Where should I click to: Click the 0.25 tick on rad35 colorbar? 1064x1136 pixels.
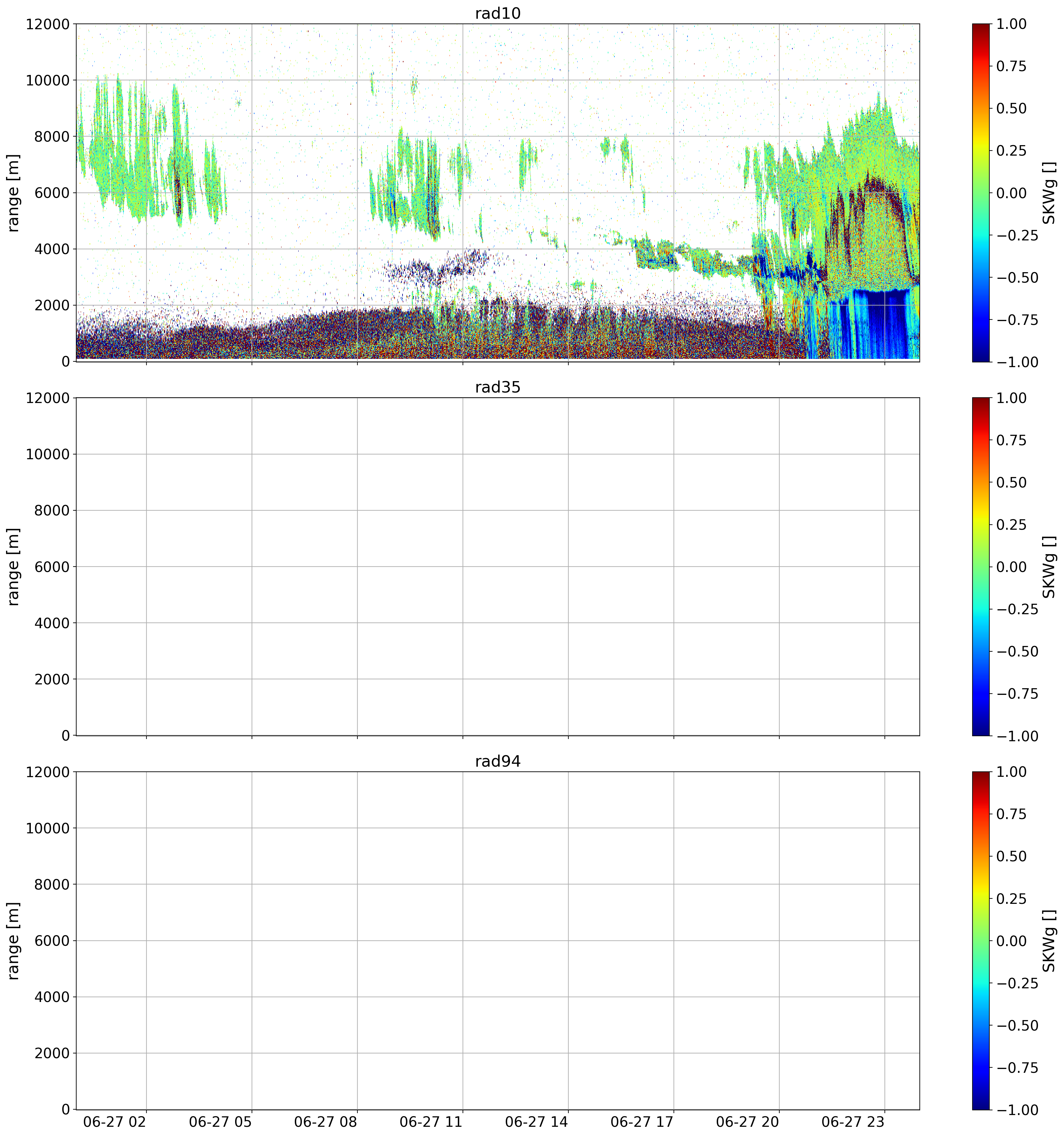pyautogui.click(x=1011, y=525)
